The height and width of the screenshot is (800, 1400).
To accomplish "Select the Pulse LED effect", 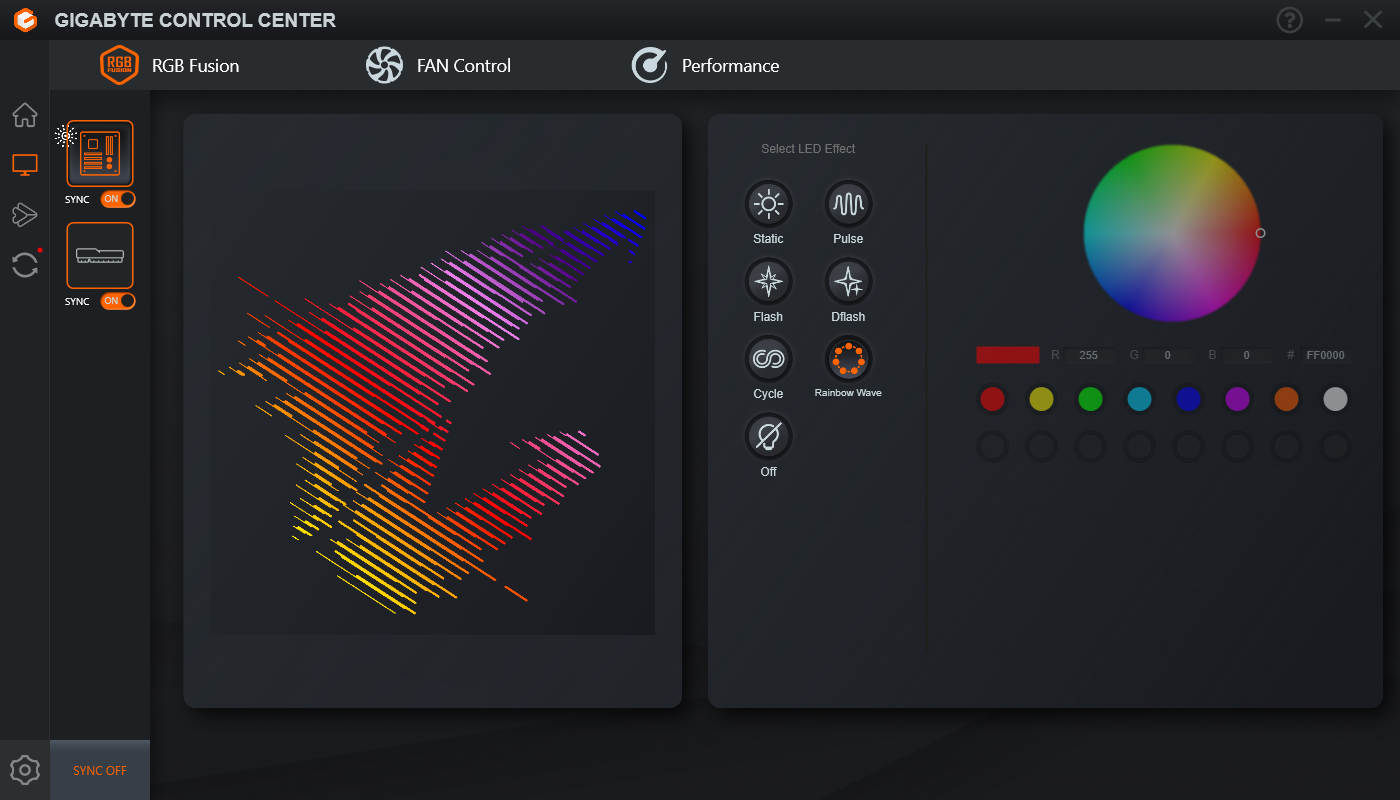I will 848,204.
